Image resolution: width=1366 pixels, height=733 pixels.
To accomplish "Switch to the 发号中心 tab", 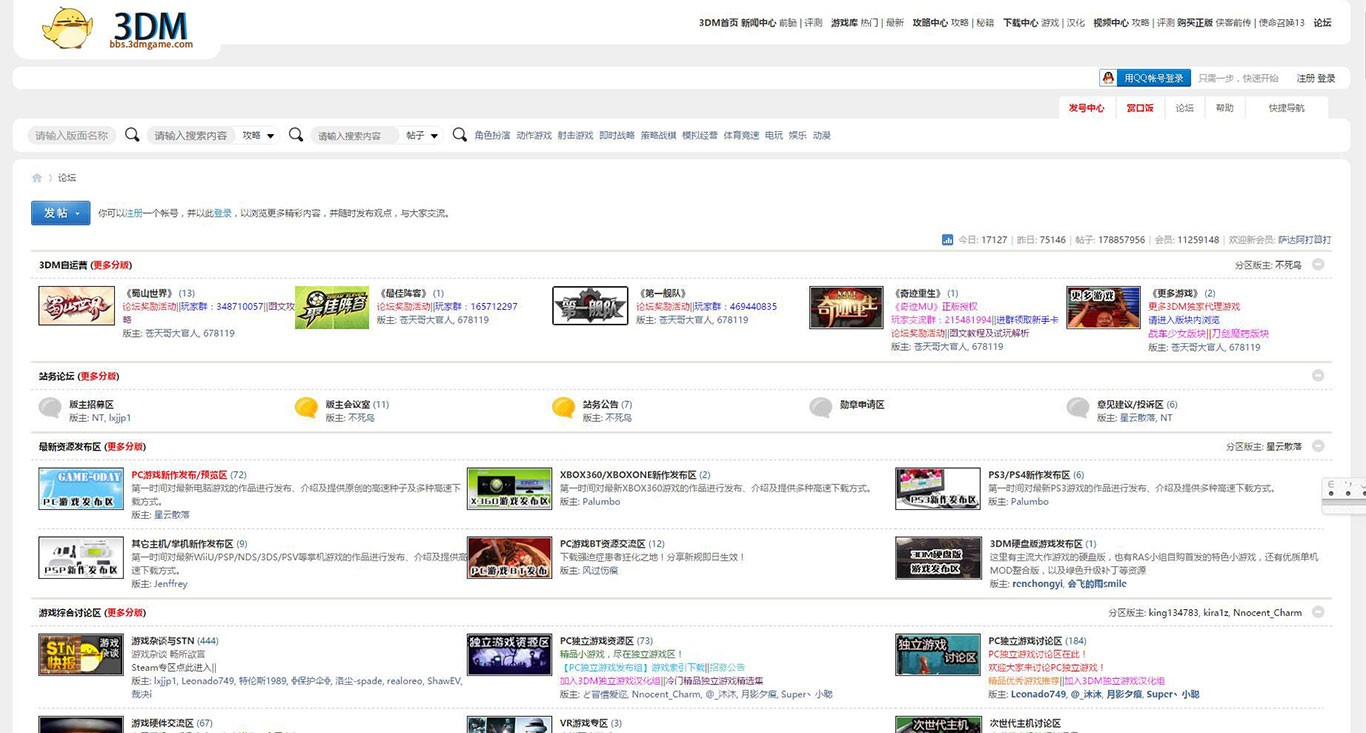I will tap(1086, 108).
